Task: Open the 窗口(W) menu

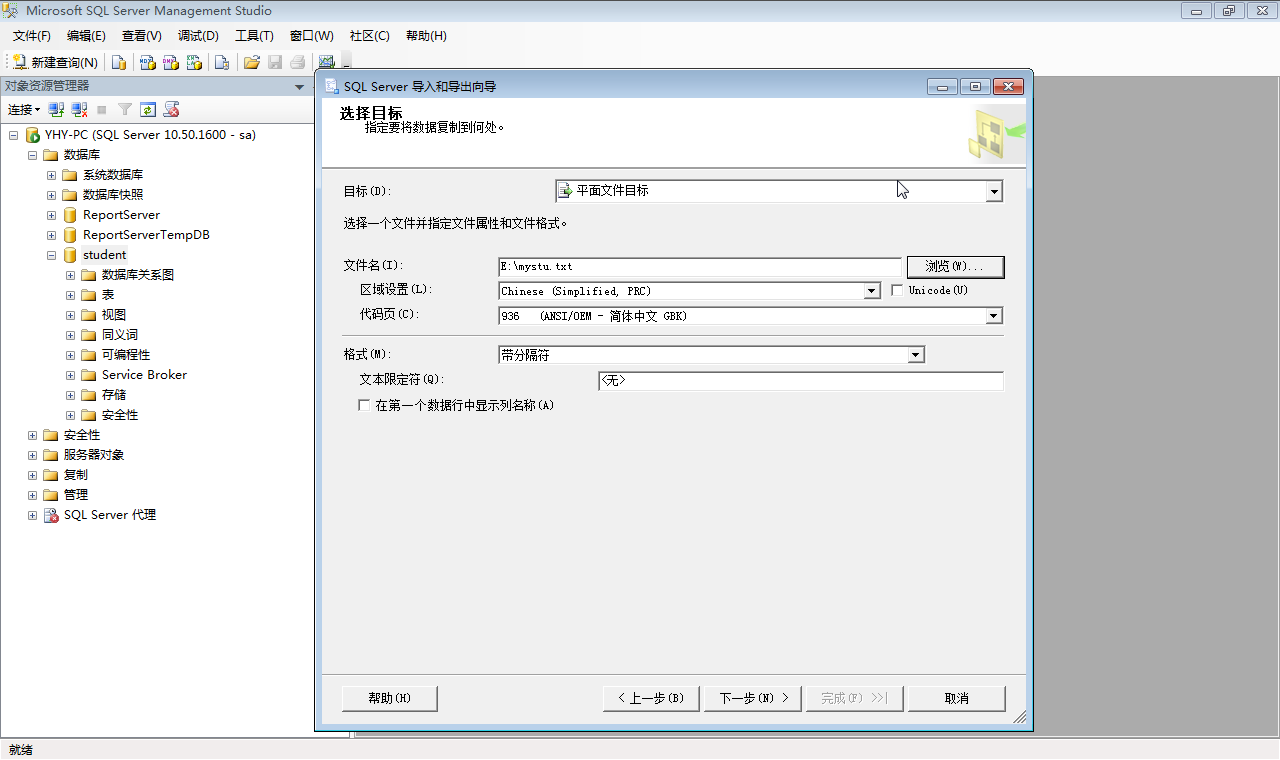Action: tap(312, 36)
